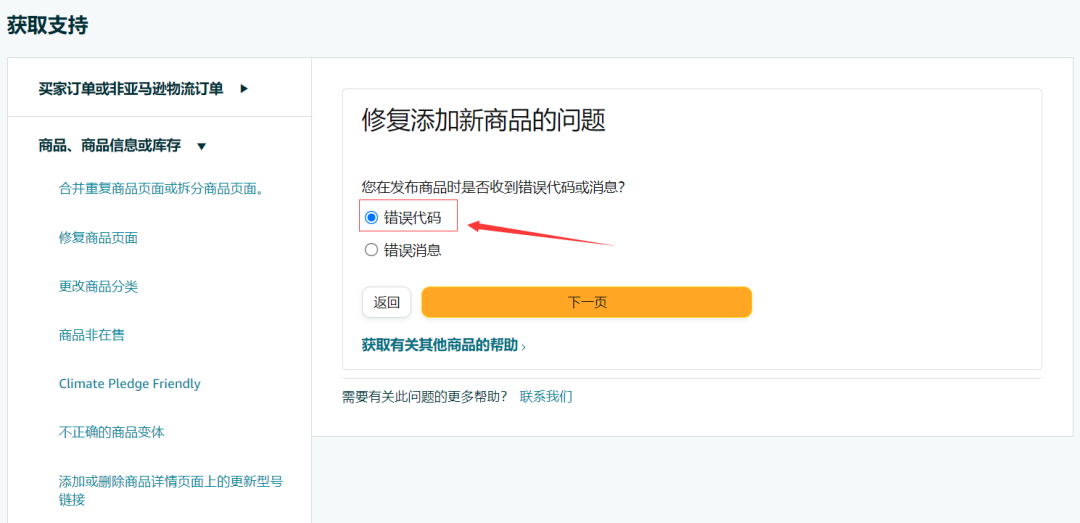The height and width of the screenshot is (523, 1080).
Task: Select 更改商品分类 sidebar item
Action: tap(98, 287)
